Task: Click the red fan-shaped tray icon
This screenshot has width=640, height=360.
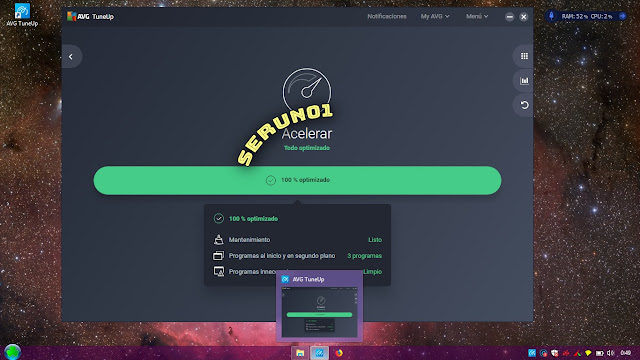Action: coord(566,353)
